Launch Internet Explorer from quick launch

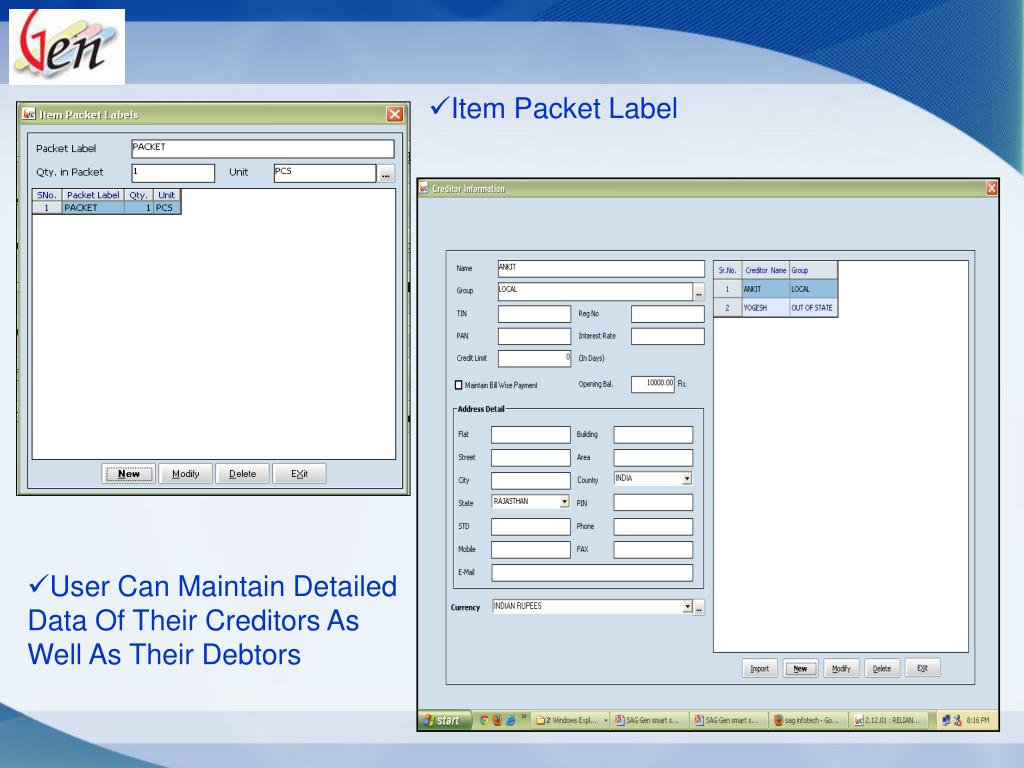(511, 720)
